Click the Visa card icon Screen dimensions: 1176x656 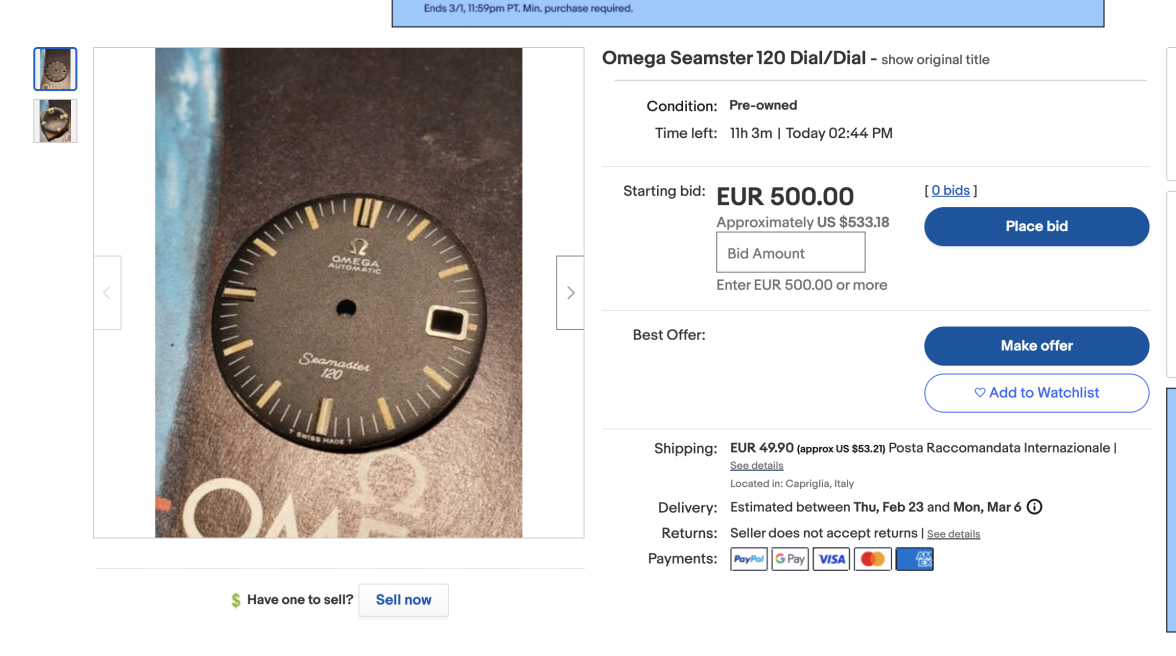tap(831, 559)
